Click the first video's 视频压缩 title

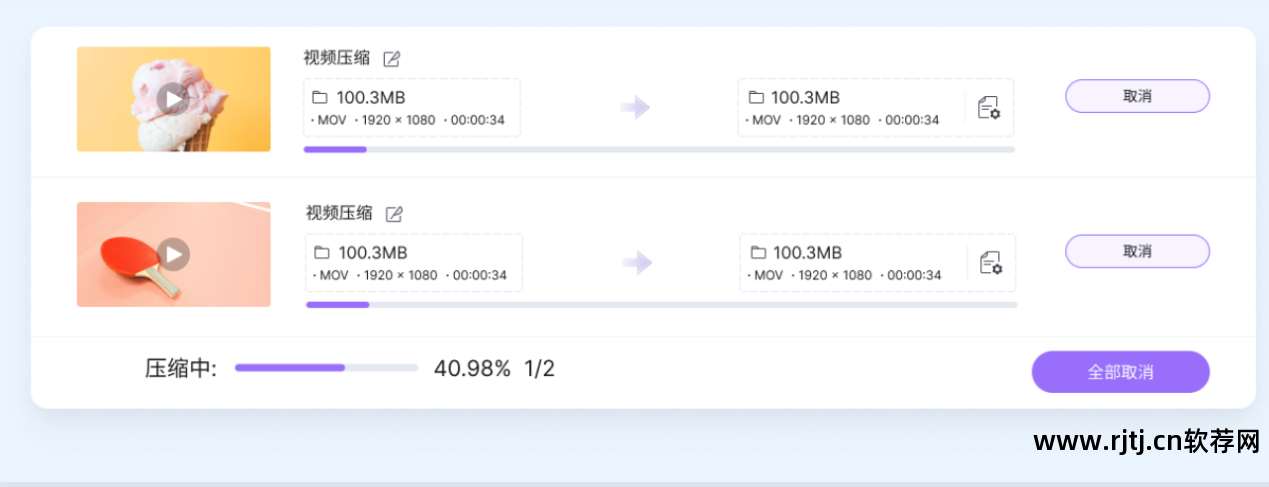pyautogui.click(x=336, y=58)
